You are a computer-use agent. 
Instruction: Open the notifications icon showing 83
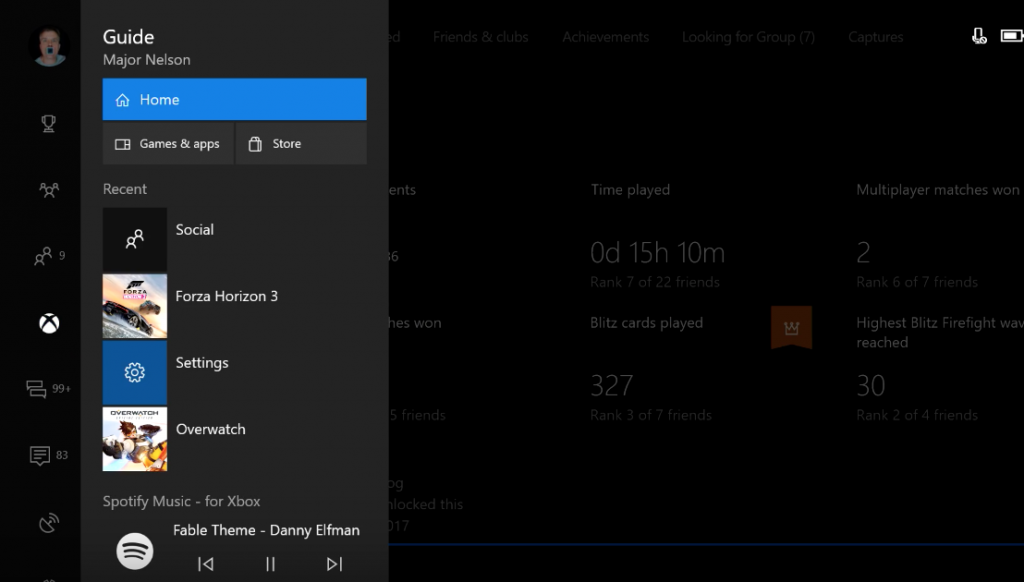pos(48,455)
